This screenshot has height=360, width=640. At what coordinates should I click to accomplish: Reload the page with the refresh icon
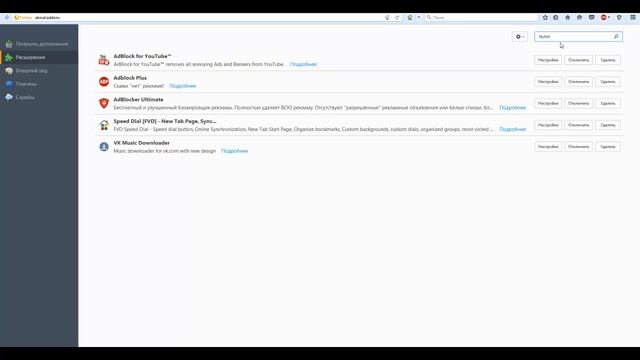tap(397, 18)
